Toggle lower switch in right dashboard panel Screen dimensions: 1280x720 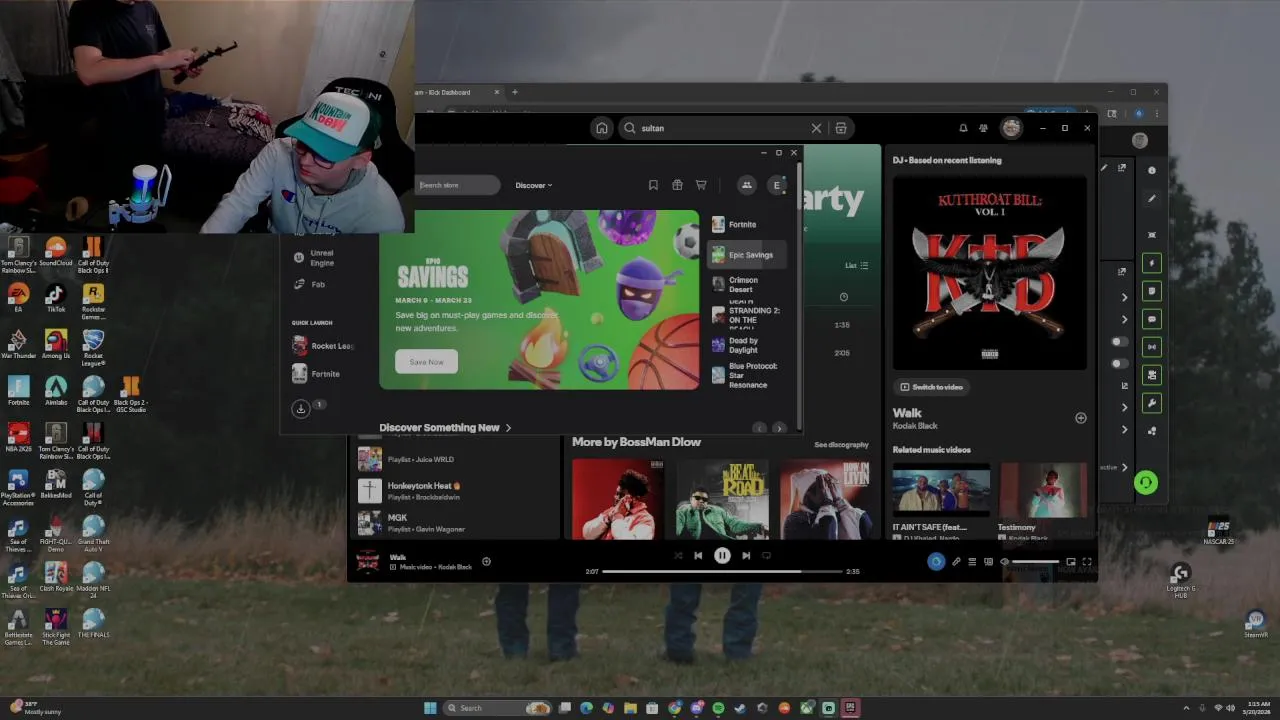click(x=1120, y=363)
